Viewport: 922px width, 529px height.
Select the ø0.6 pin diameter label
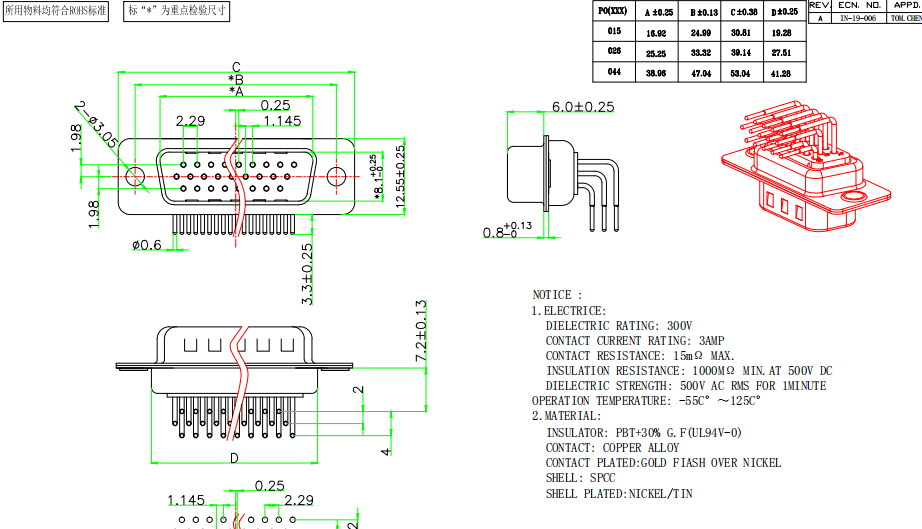coord(146,245)
